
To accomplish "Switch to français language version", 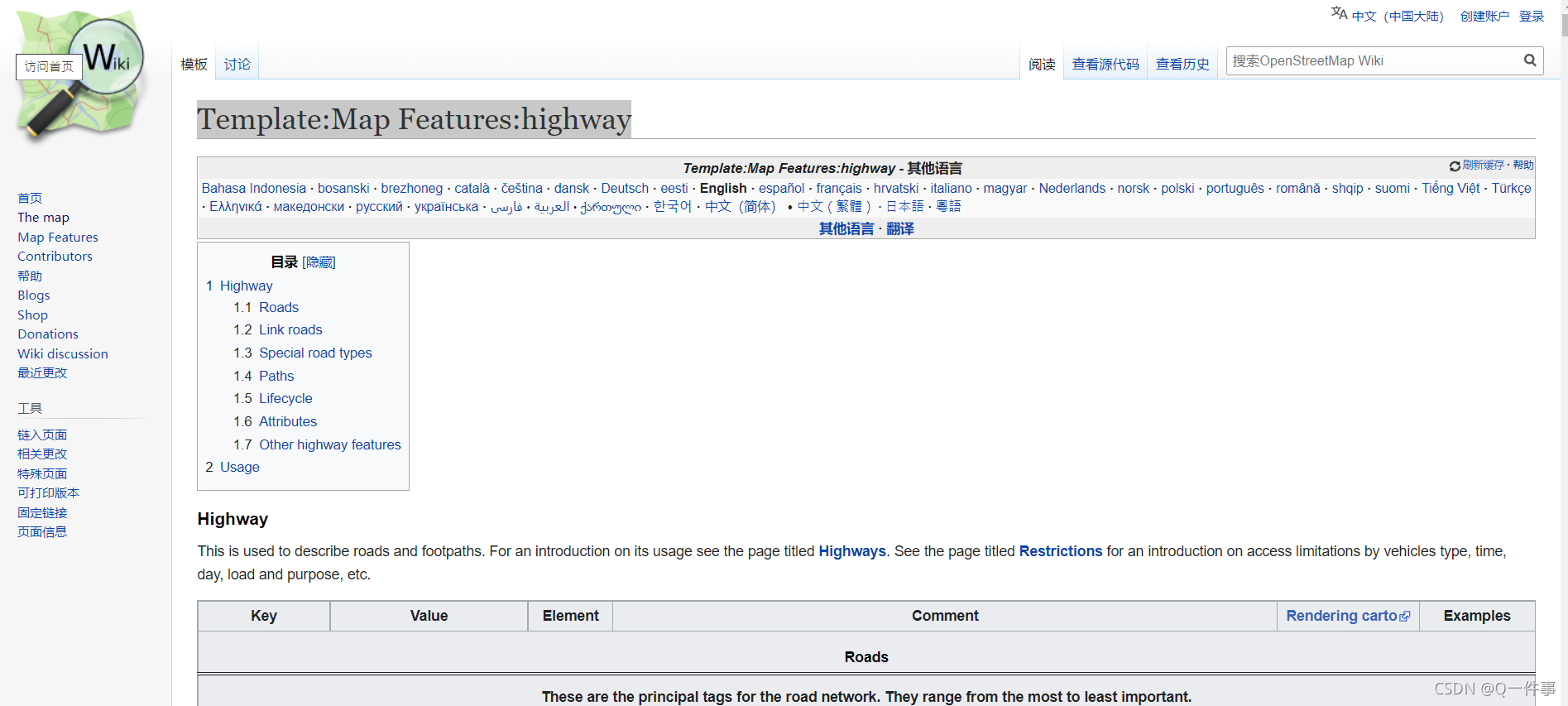I will [x=839, y=188].
